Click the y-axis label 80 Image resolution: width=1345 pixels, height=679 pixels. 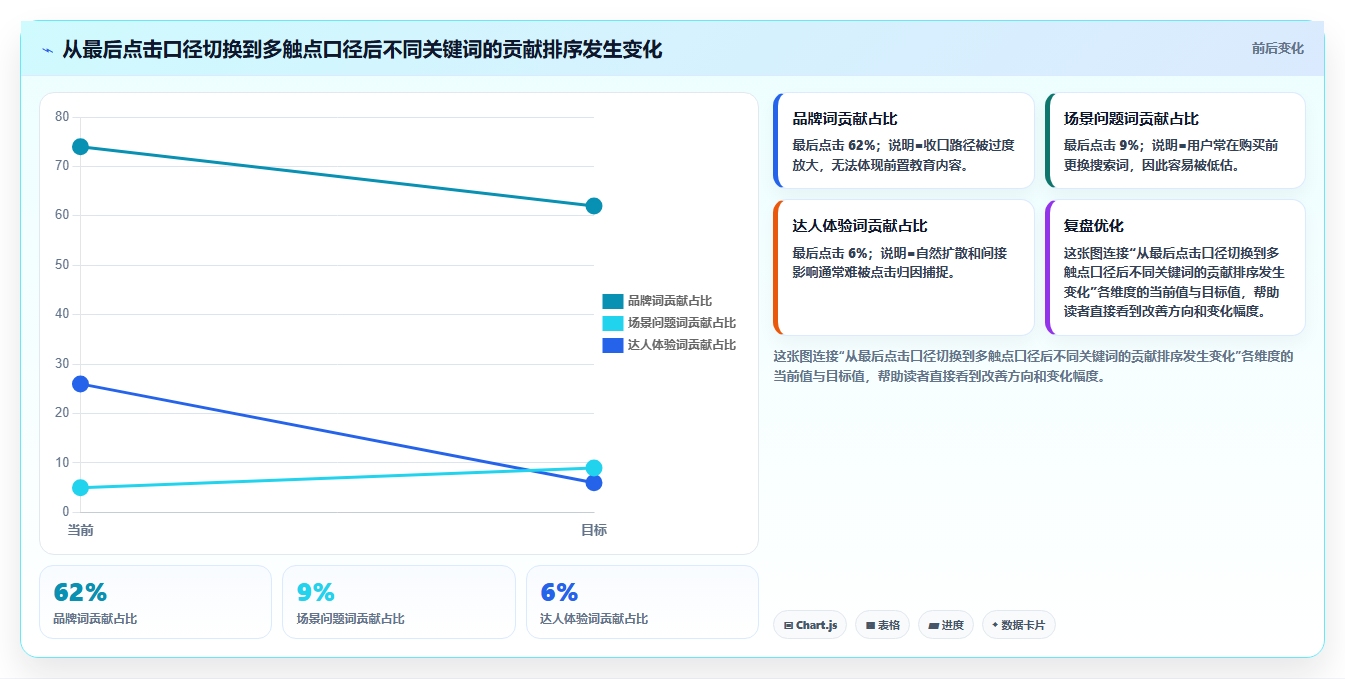pyautogui.click(x=62, y=117)
